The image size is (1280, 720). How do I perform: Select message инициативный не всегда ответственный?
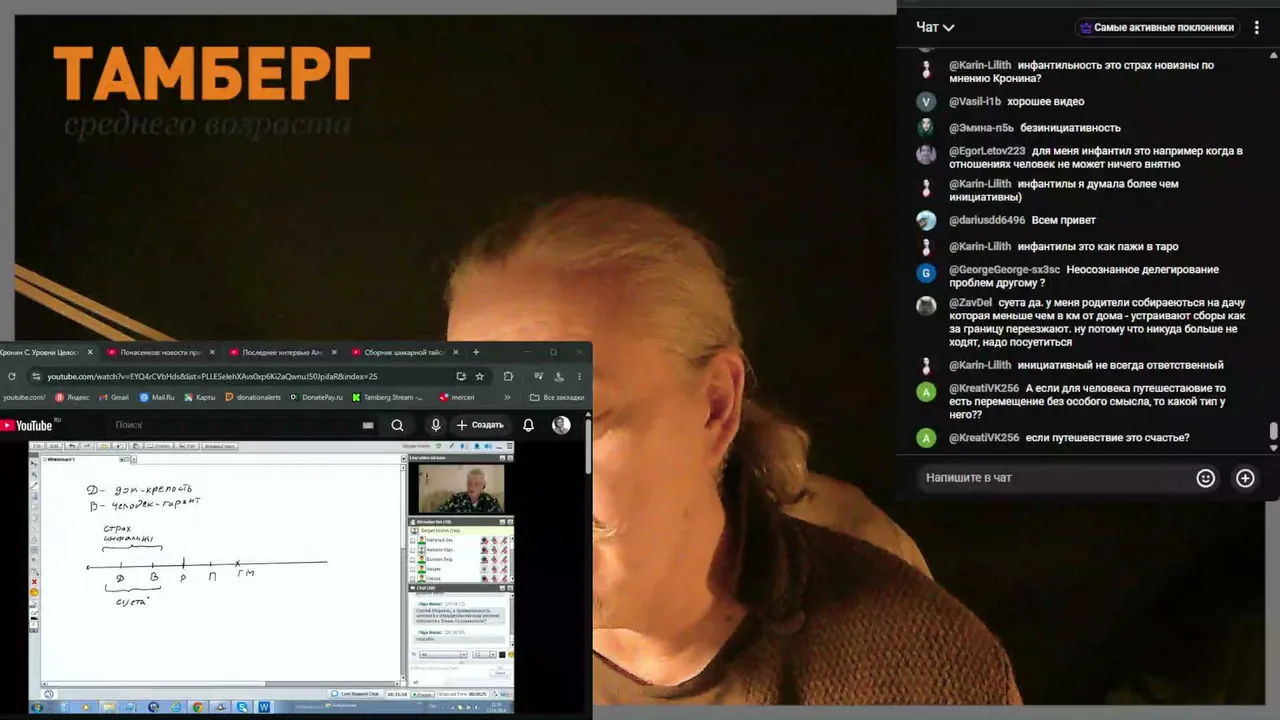pos(1120,366)
